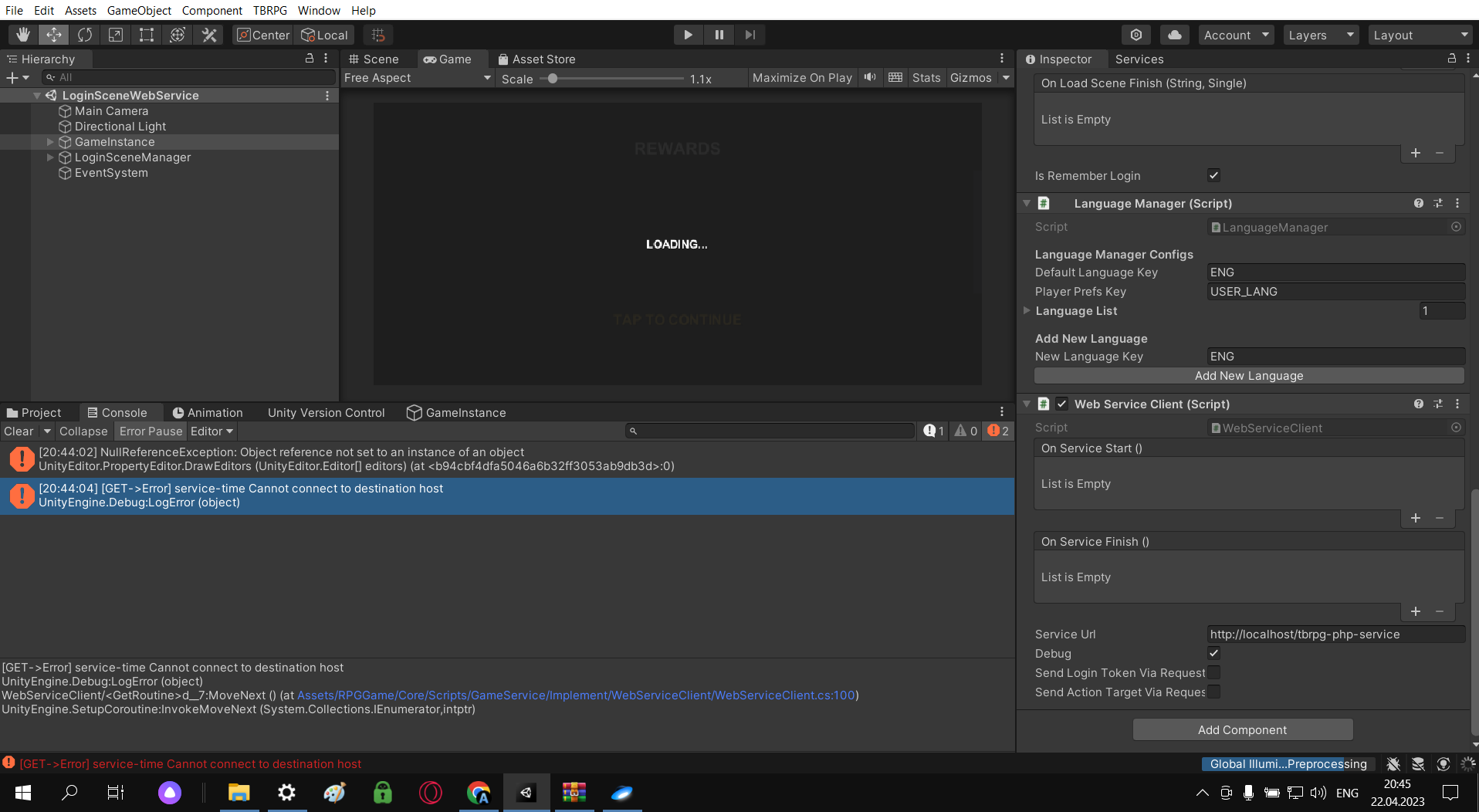Uncheck Is Remember Login
This screenshot has height=812, width=1479.
pos(1213,175)
